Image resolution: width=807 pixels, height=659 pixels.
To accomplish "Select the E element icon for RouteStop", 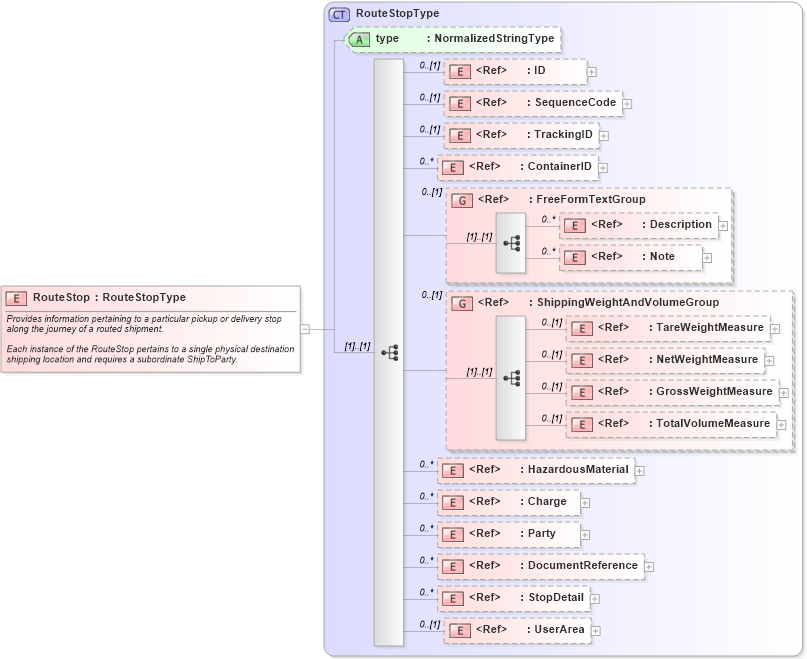I will (x=16, y=298).
